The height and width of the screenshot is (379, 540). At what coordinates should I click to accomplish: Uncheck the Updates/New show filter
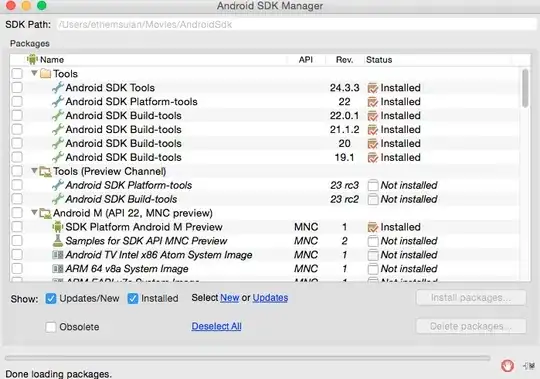click(x=51, y=298)
